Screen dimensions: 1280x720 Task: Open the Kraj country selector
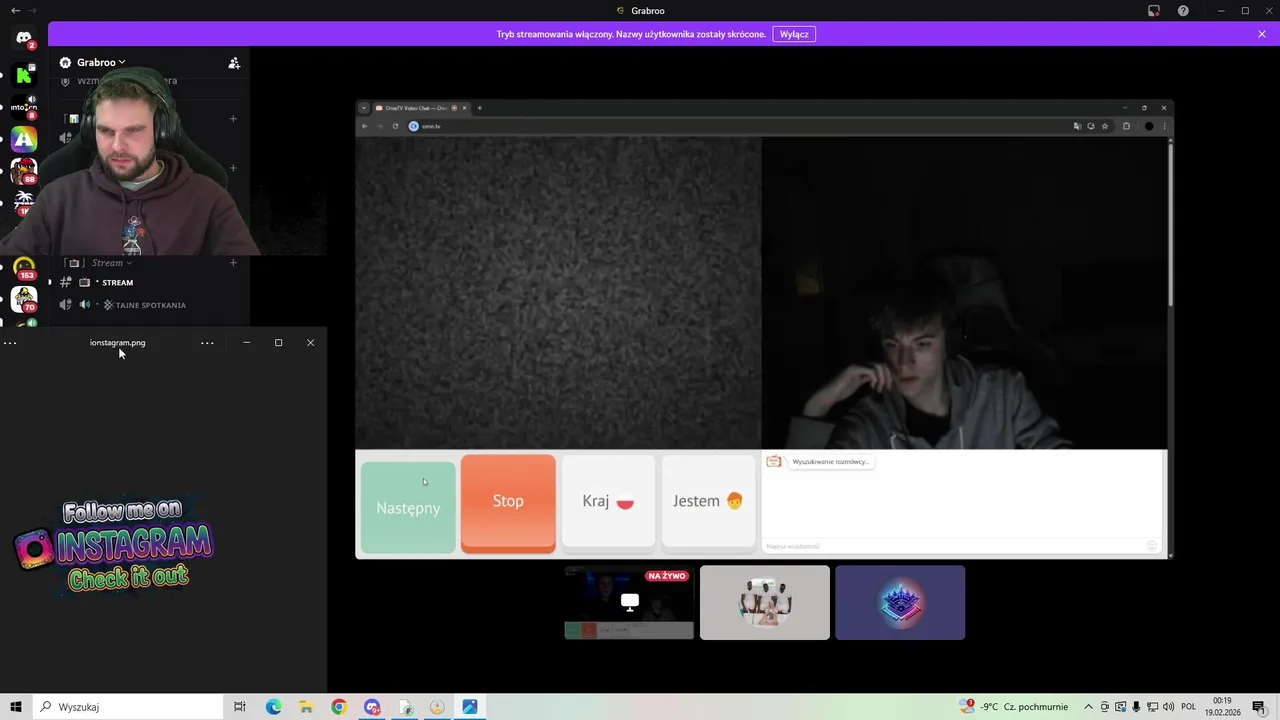pos(608,501)
